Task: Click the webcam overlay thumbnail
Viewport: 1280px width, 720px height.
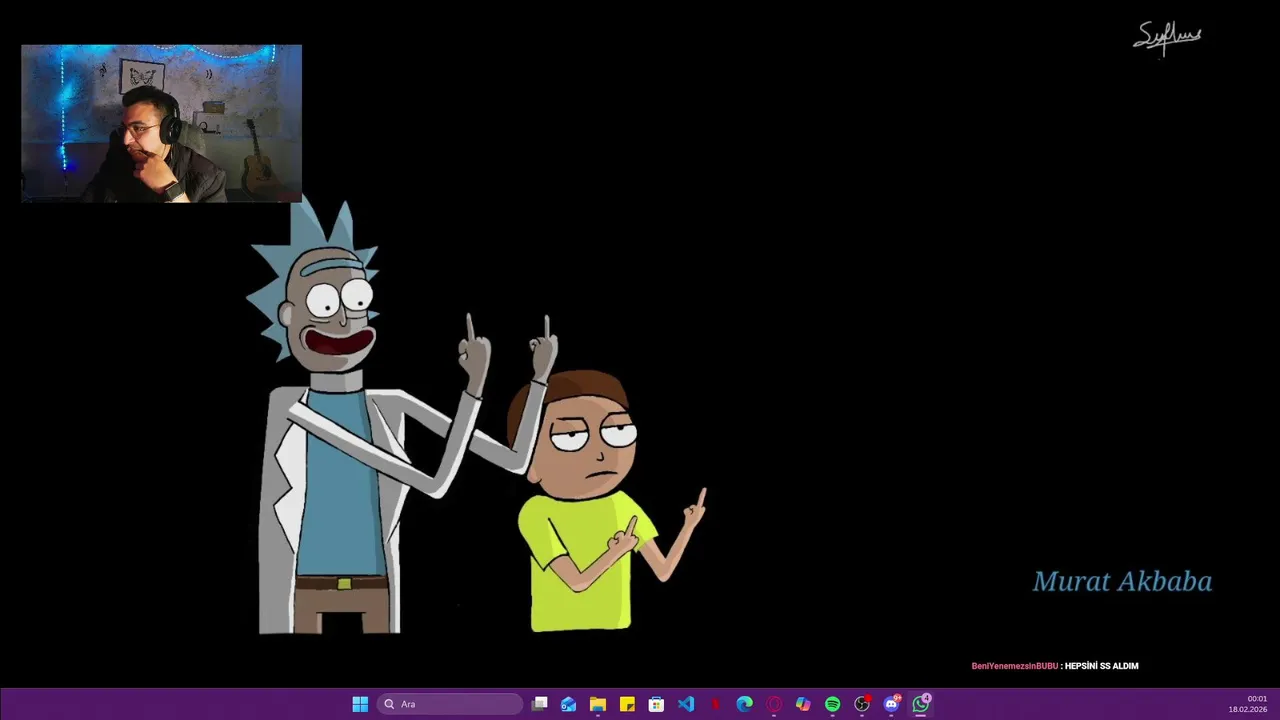Action: tap(161, 123)
